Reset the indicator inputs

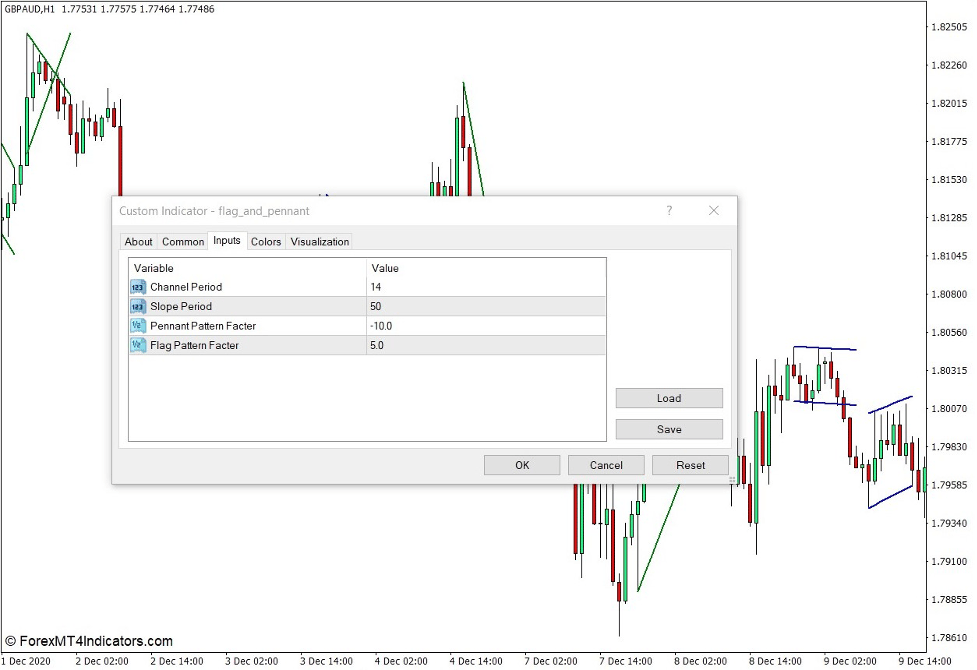point(690,464)
